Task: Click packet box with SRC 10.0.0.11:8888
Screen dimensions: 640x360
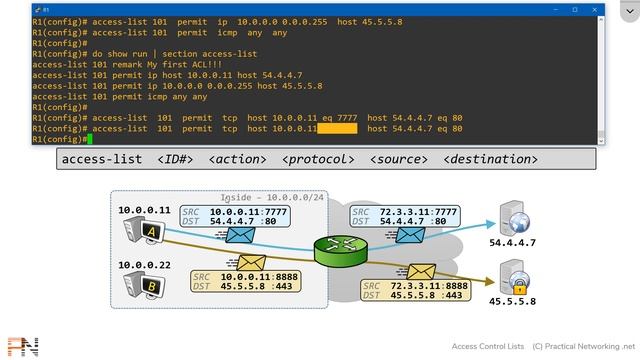Action: tap(246, 281)
